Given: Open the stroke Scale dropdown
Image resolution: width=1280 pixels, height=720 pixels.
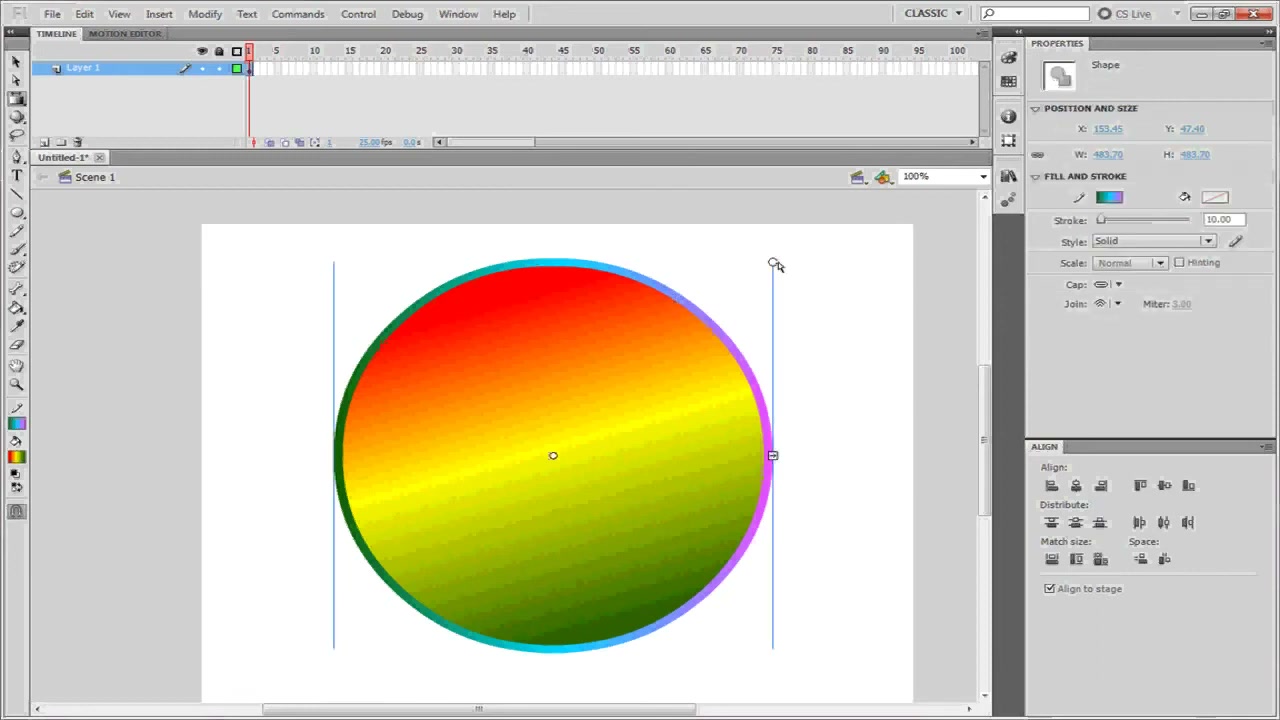Looking at the screenshot, I should tap(1129, 263).
